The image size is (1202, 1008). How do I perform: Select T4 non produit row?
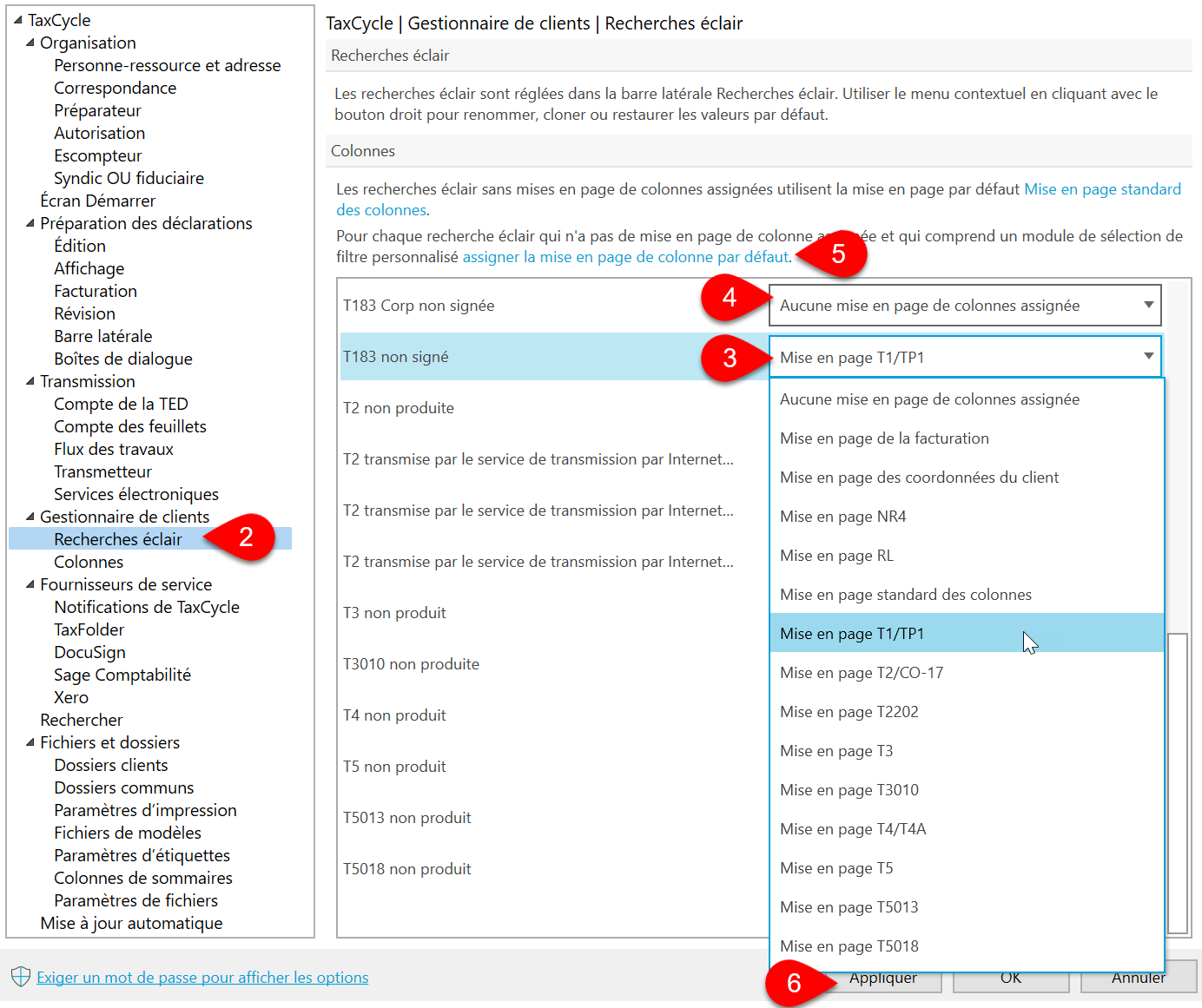[x=552, y=715]
